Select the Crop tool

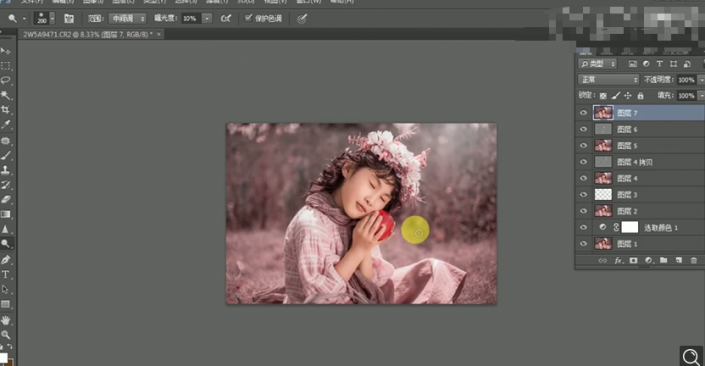tap(5, 110)
